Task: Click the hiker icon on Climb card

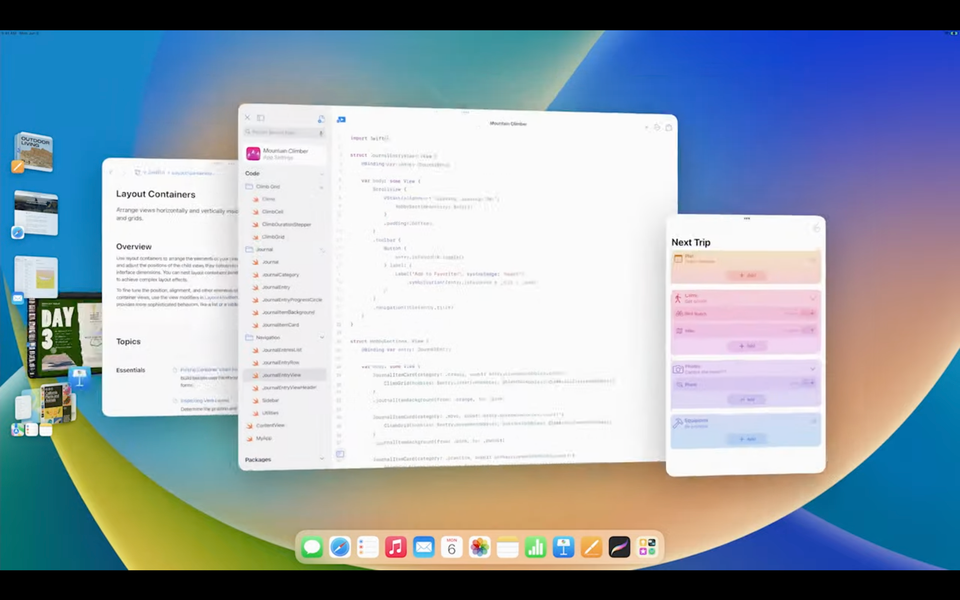Action: tap(678, 298)
